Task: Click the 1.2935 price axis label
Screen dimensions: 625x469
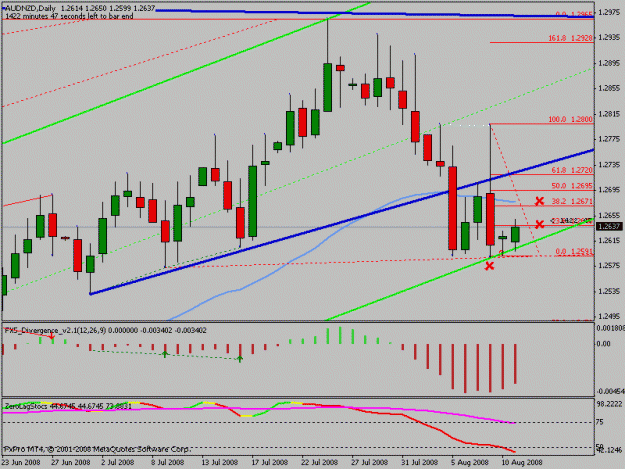Action: click(x=609, y=37)
